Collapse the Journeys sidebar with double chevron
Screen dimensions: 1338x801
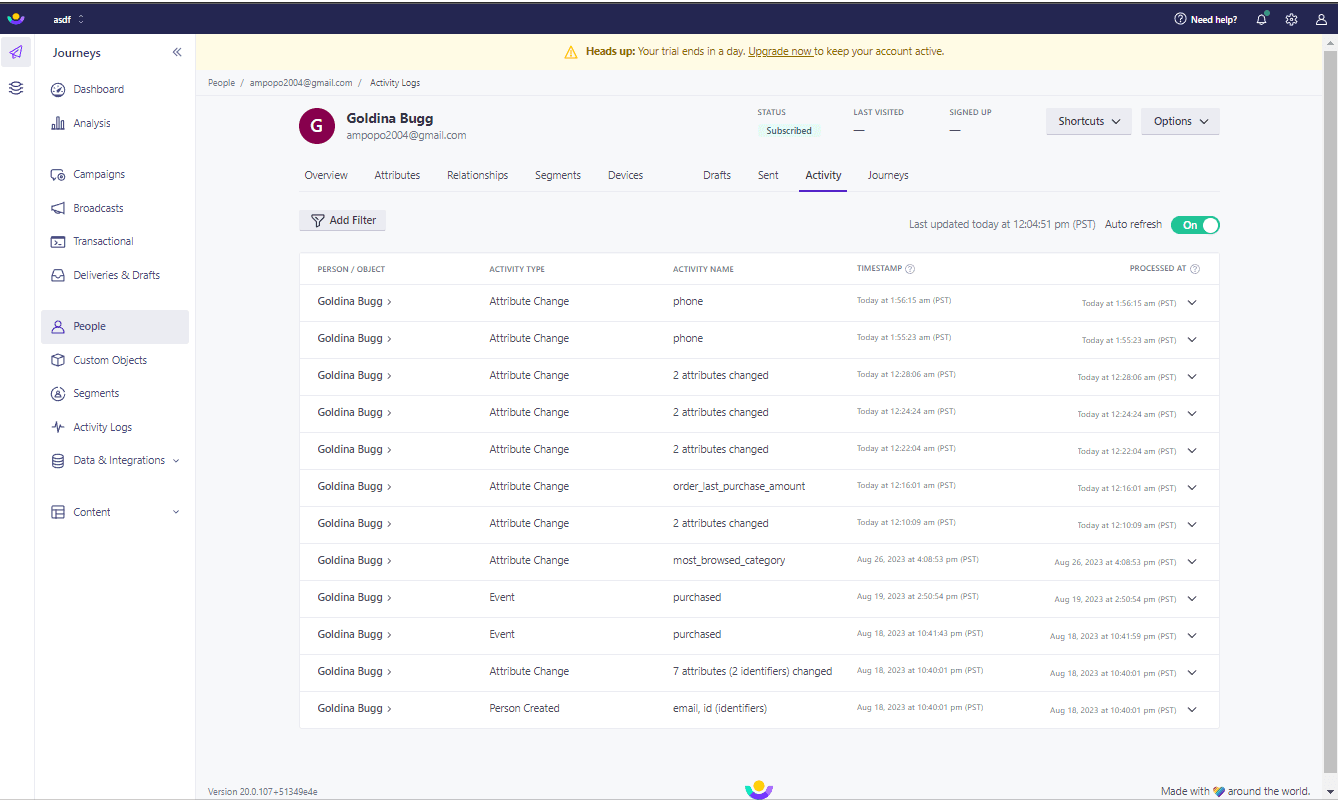click(x=177, y=53)
